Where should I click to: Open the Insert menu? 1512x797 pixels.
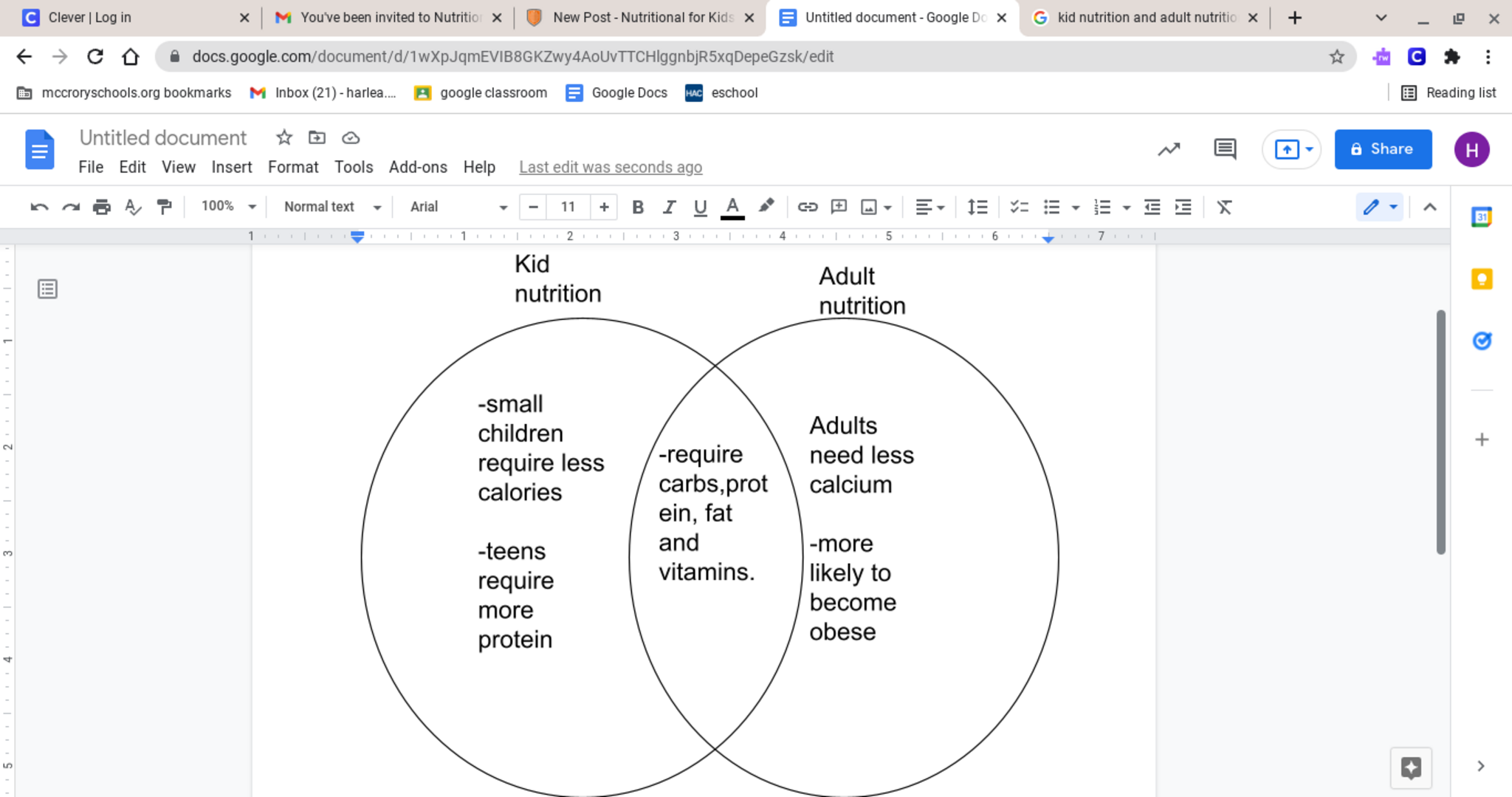231,168
